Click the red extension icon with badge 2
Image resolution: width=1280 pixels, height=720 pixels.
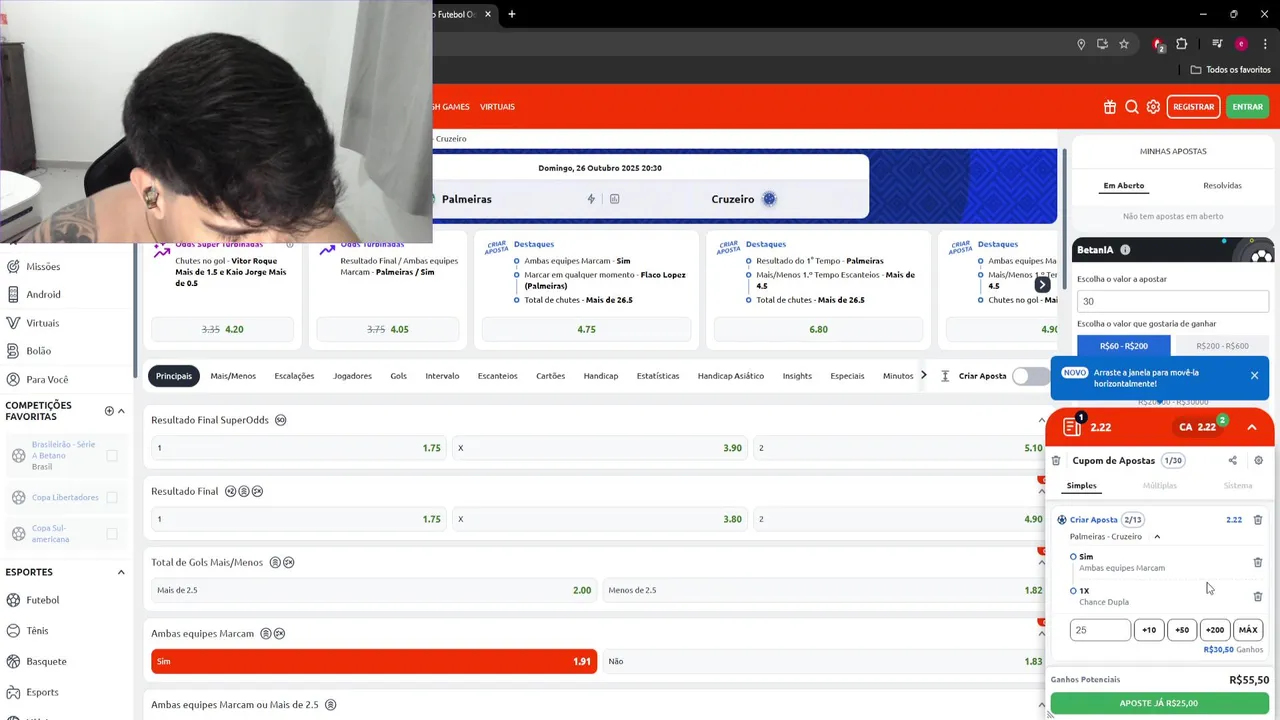(x=1158, y=44)
